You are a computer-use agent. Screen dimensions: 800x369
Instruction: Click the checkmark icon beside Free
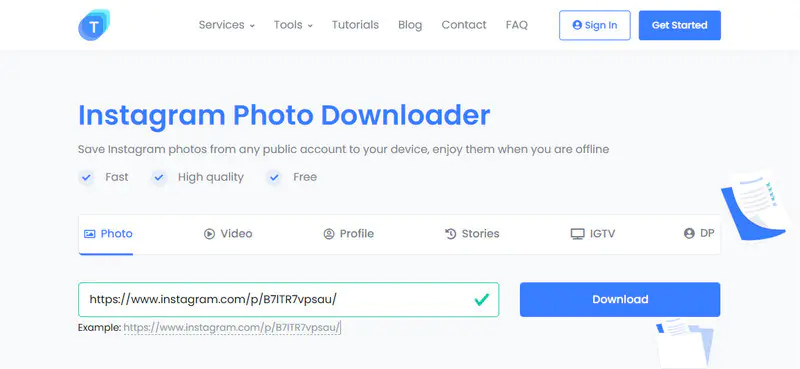tap(274, 178)
